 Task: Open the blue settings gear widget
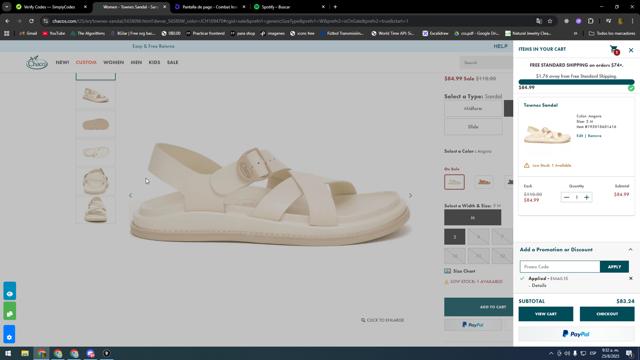coord(9,335)
